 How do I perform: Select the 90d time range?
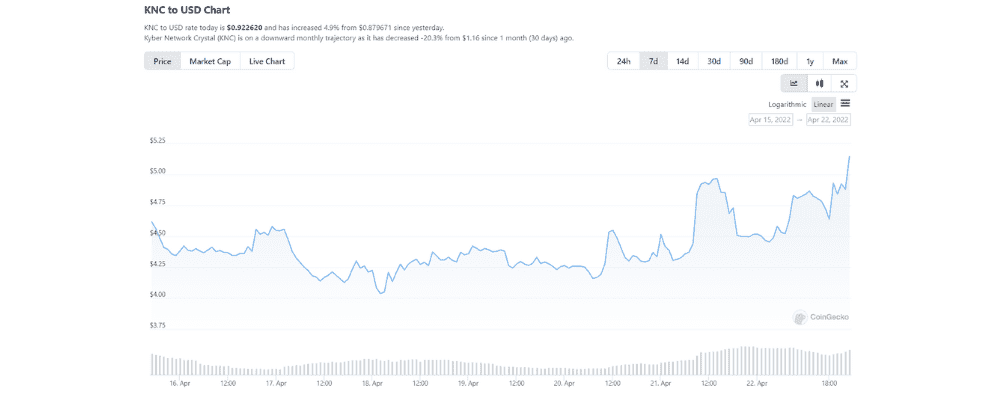746,62
